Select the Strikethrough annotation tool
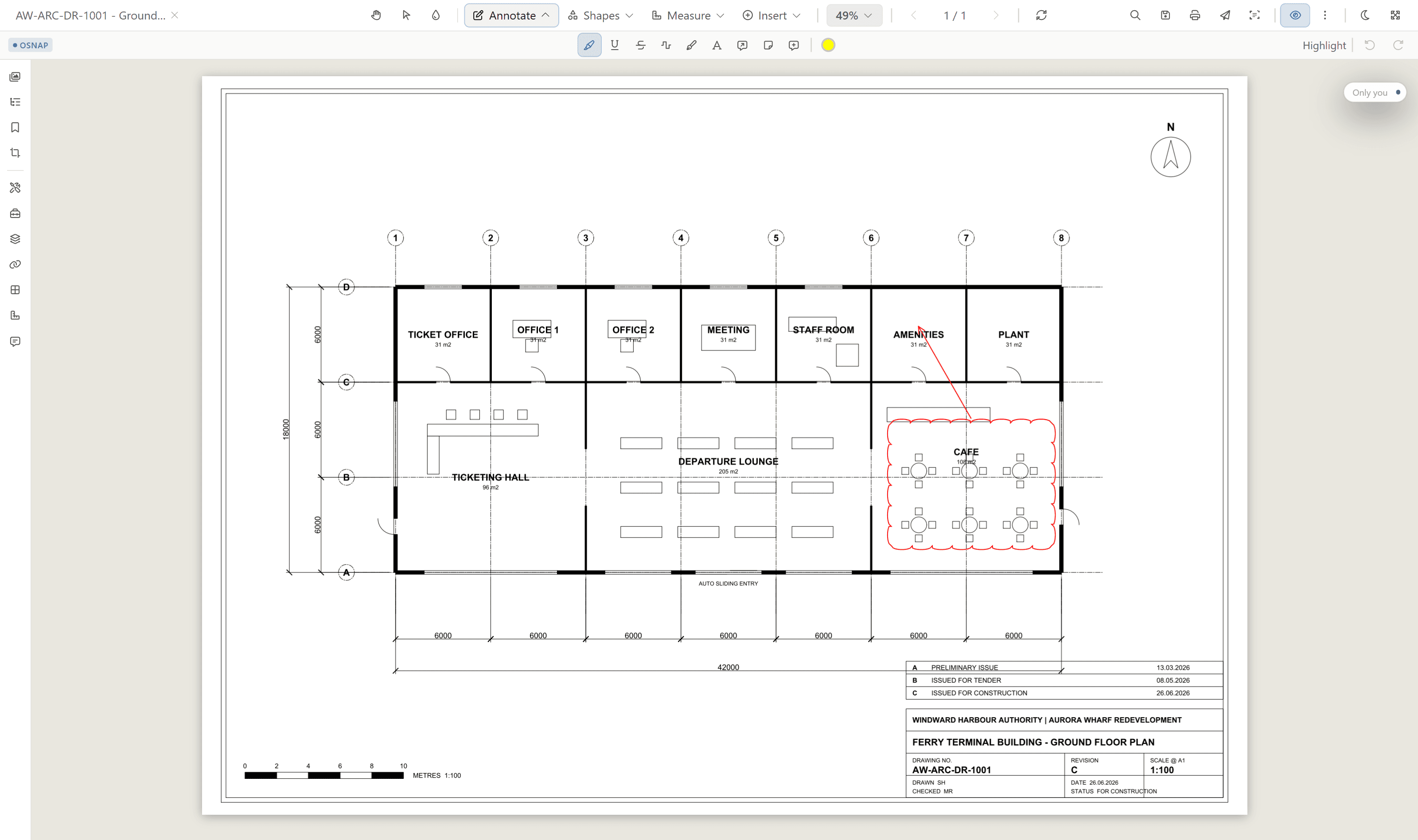 pos(640,45)
